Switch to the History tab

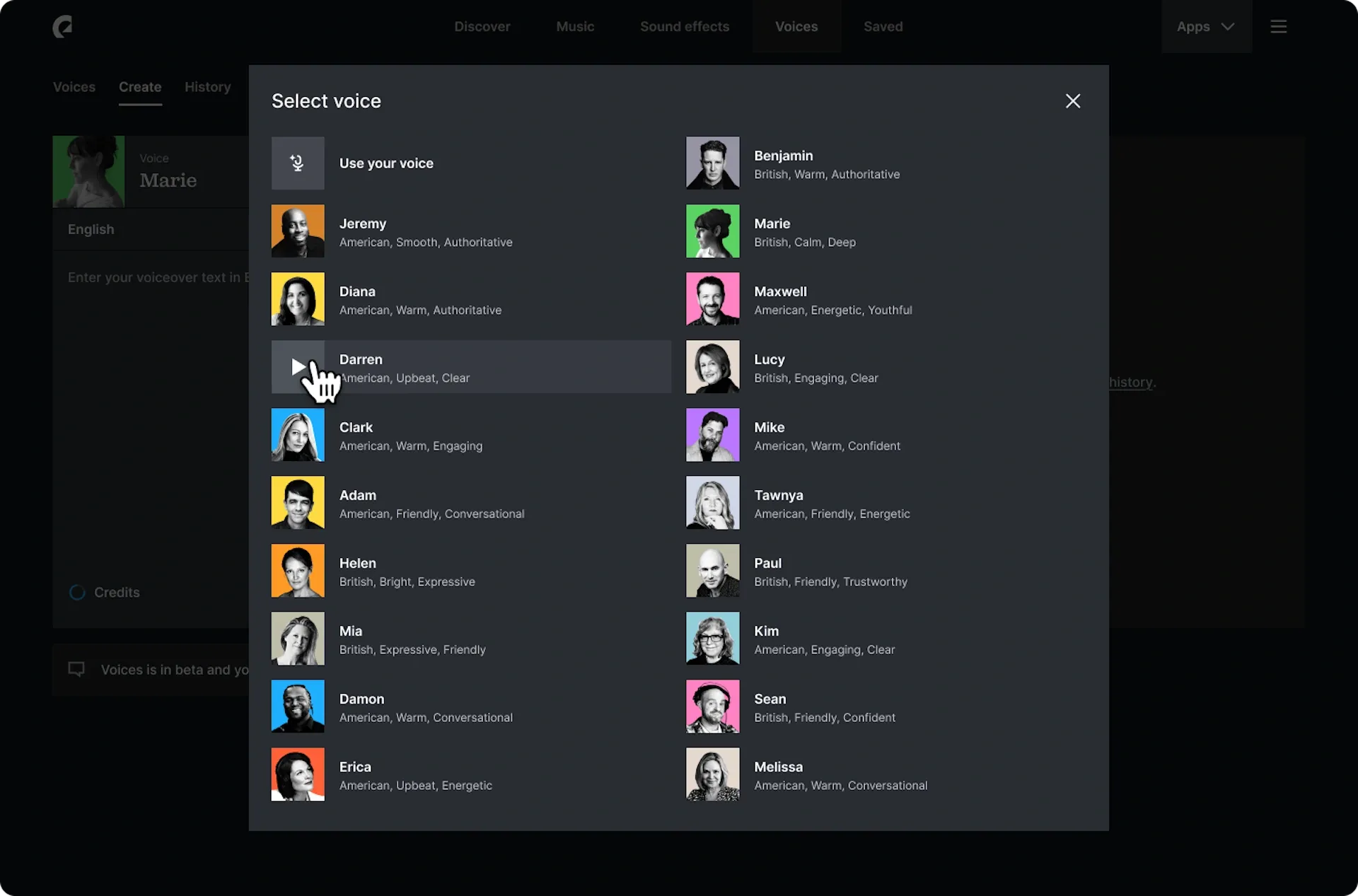(x=207, y=86)
